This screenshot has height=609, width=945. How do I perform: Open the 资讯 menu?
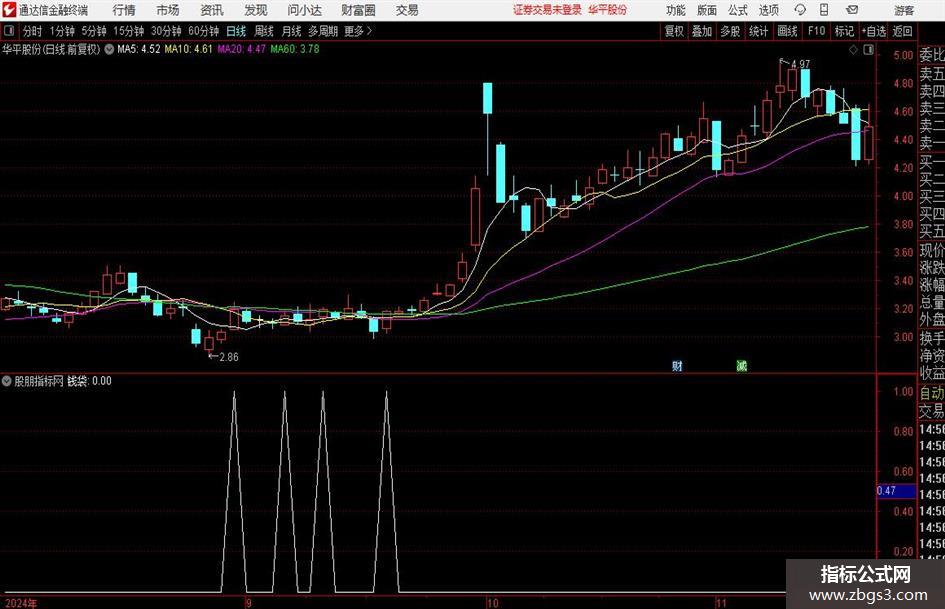coord(212,10)
